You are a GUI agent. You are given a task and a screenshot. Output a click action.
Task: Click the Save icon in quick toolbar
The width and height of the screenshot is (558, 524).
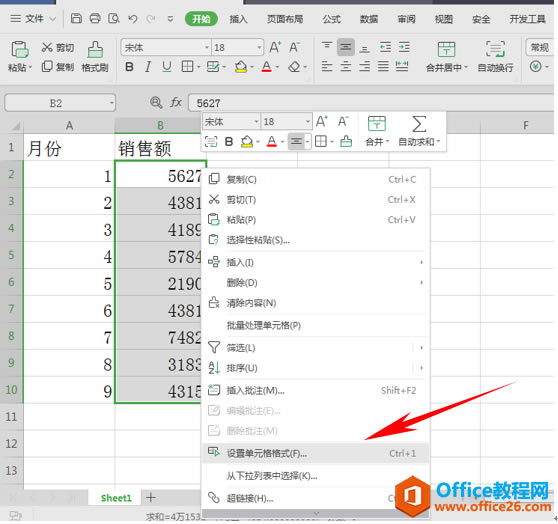coord(76,19)
